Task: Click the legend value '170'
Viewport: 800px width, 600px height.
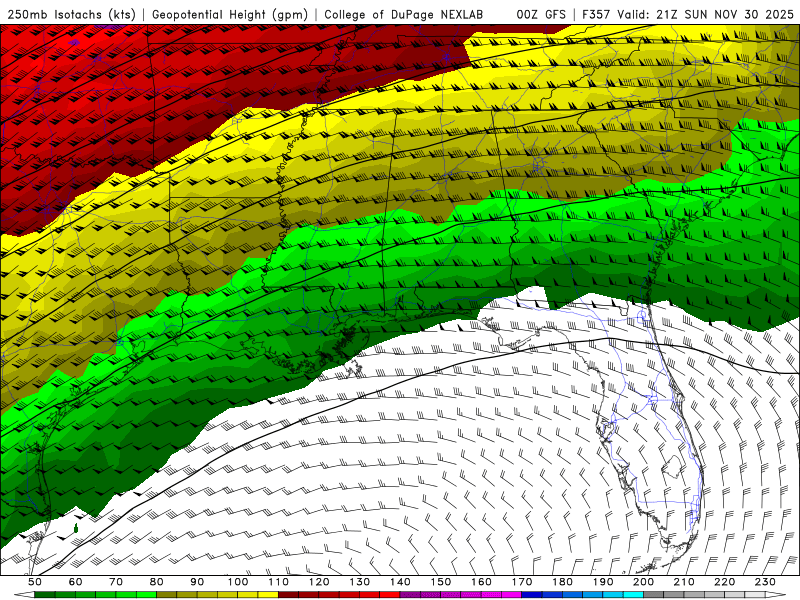Action: click(x=522, y=582)
